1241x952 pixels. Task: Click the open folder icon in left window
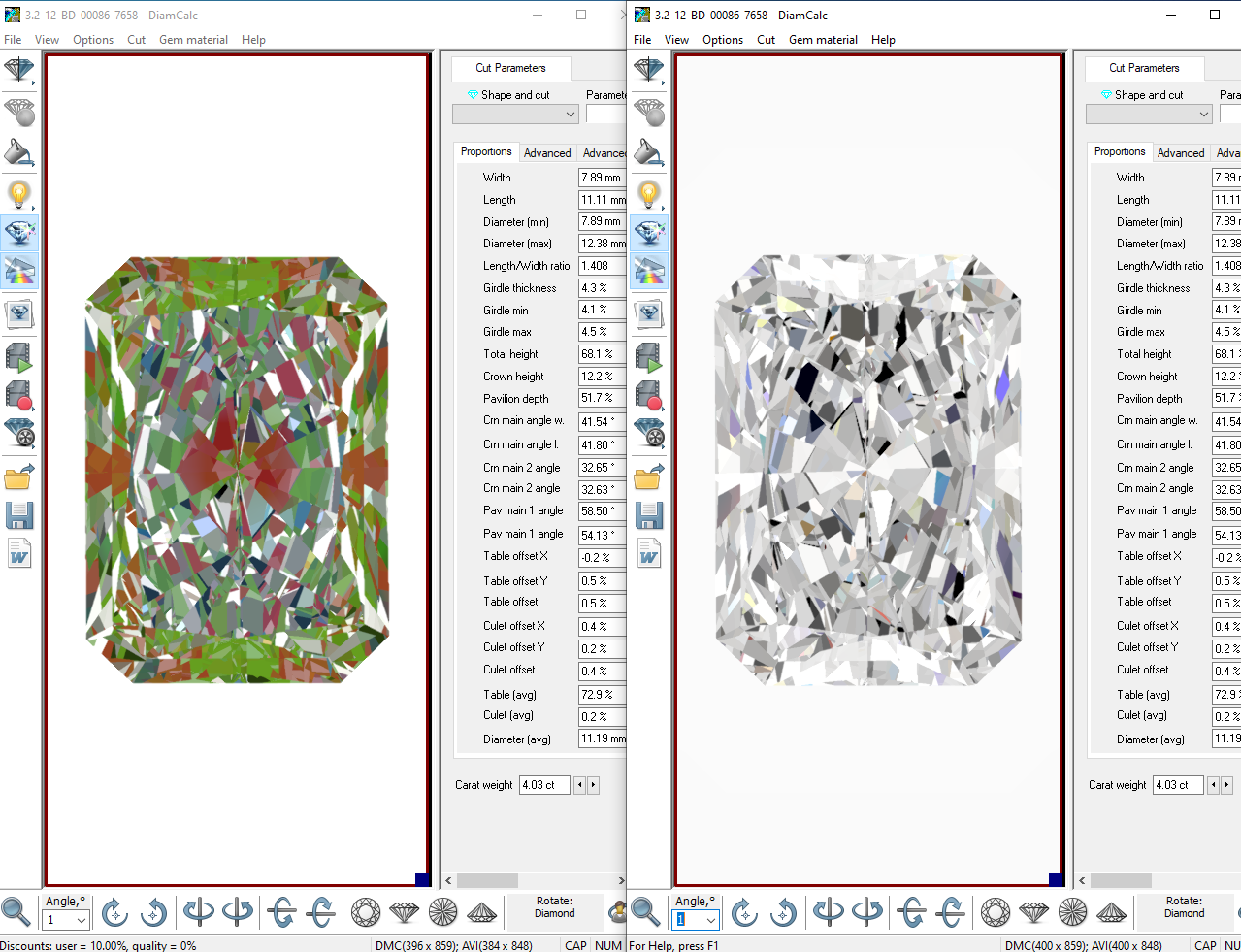(18, 476)
